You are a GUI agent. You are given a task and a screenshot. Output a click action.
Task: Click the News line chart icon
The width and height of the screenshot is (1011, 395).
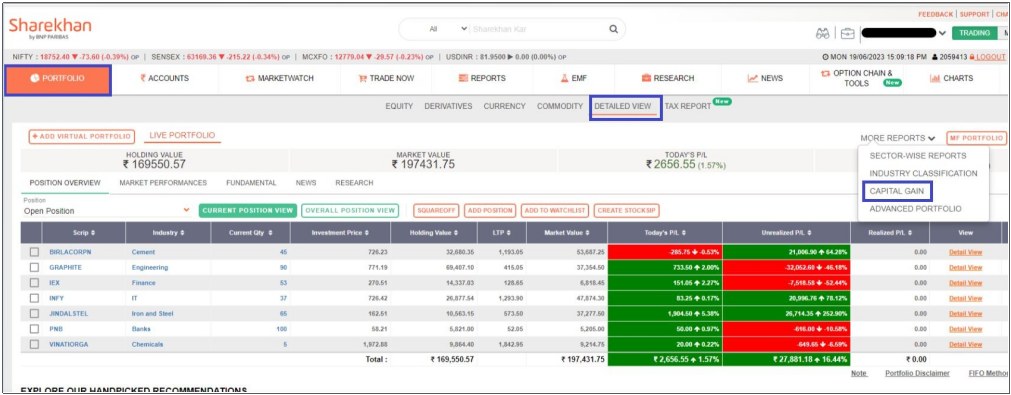tap(752, 79)
